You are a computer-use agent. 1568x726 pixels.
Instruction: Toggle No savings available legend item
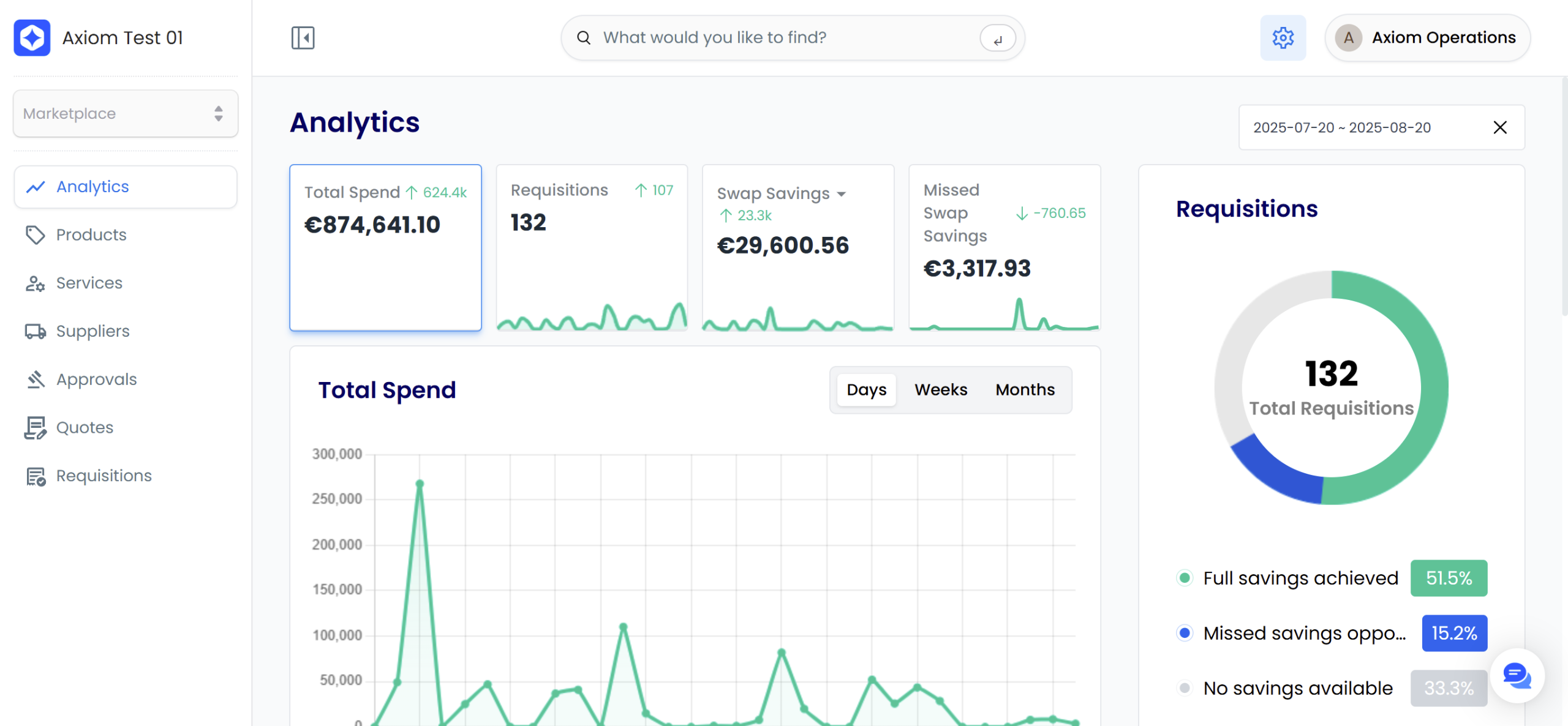click(x=1297, y=688)
